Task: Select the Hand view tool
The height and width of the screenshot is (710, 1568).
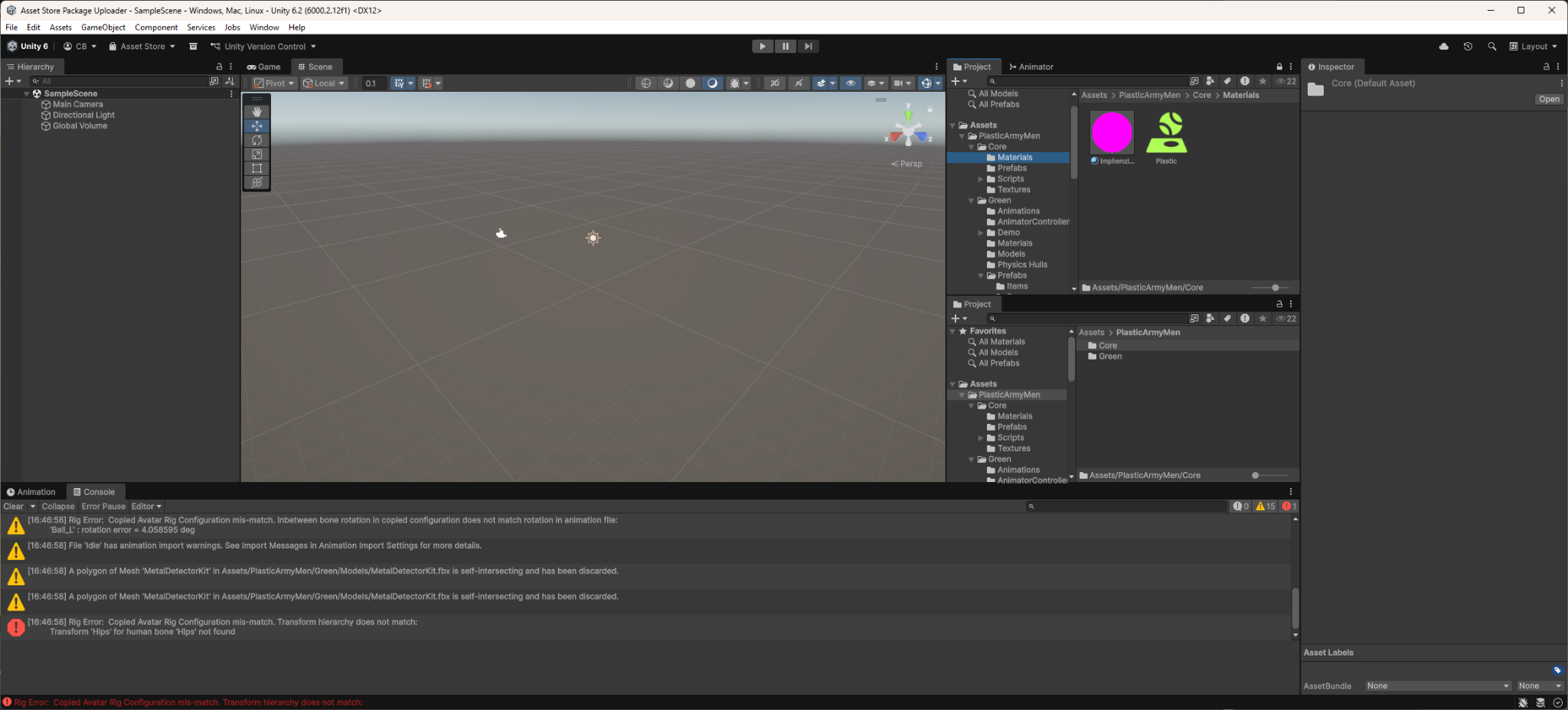Action: [256, 112]
